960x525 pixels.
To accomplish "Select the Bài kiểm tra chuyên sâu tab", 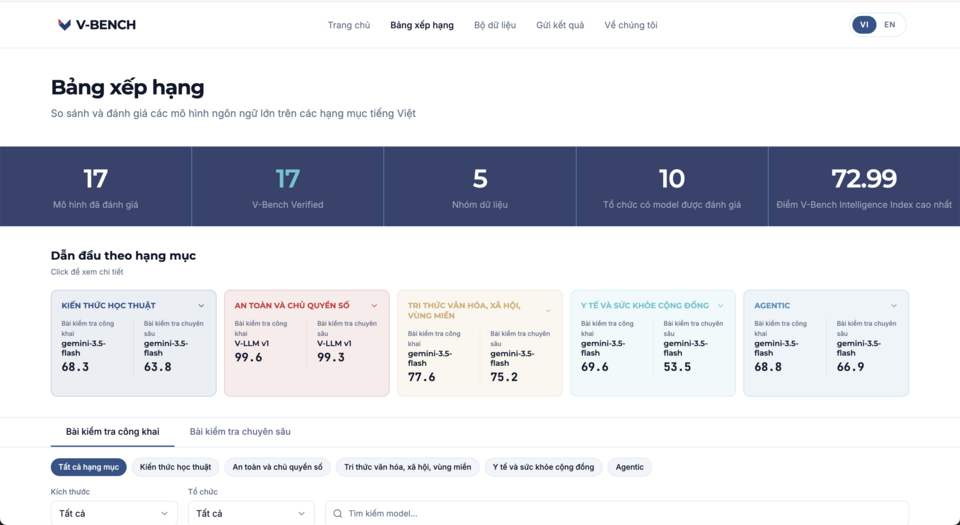I will [x=240, y=431].
